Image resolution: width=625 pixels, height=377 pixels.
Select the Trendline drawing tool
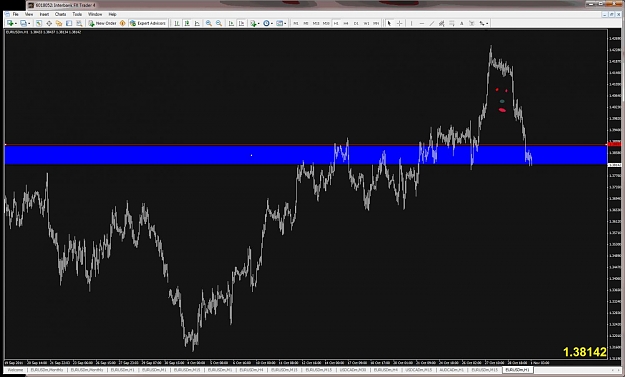pos(432,24)
